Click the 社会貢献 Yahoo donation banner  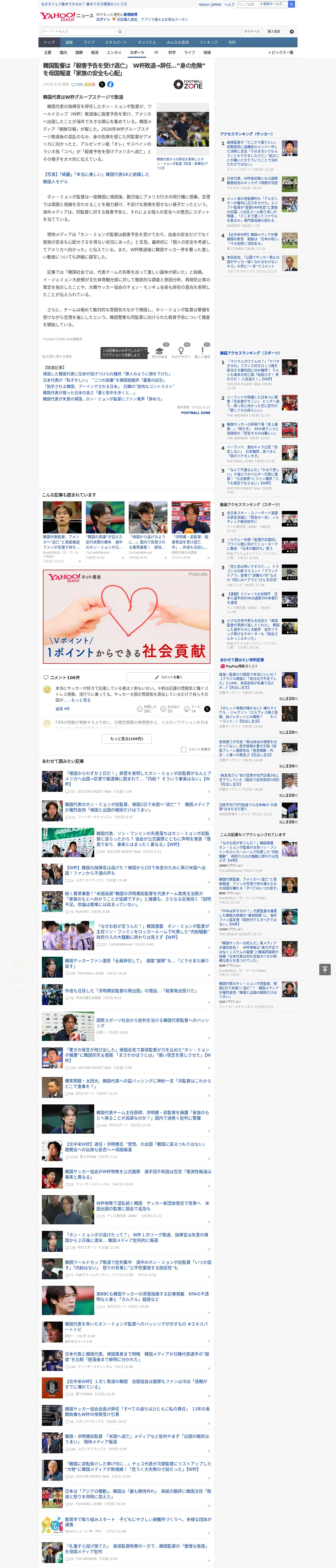127,616
